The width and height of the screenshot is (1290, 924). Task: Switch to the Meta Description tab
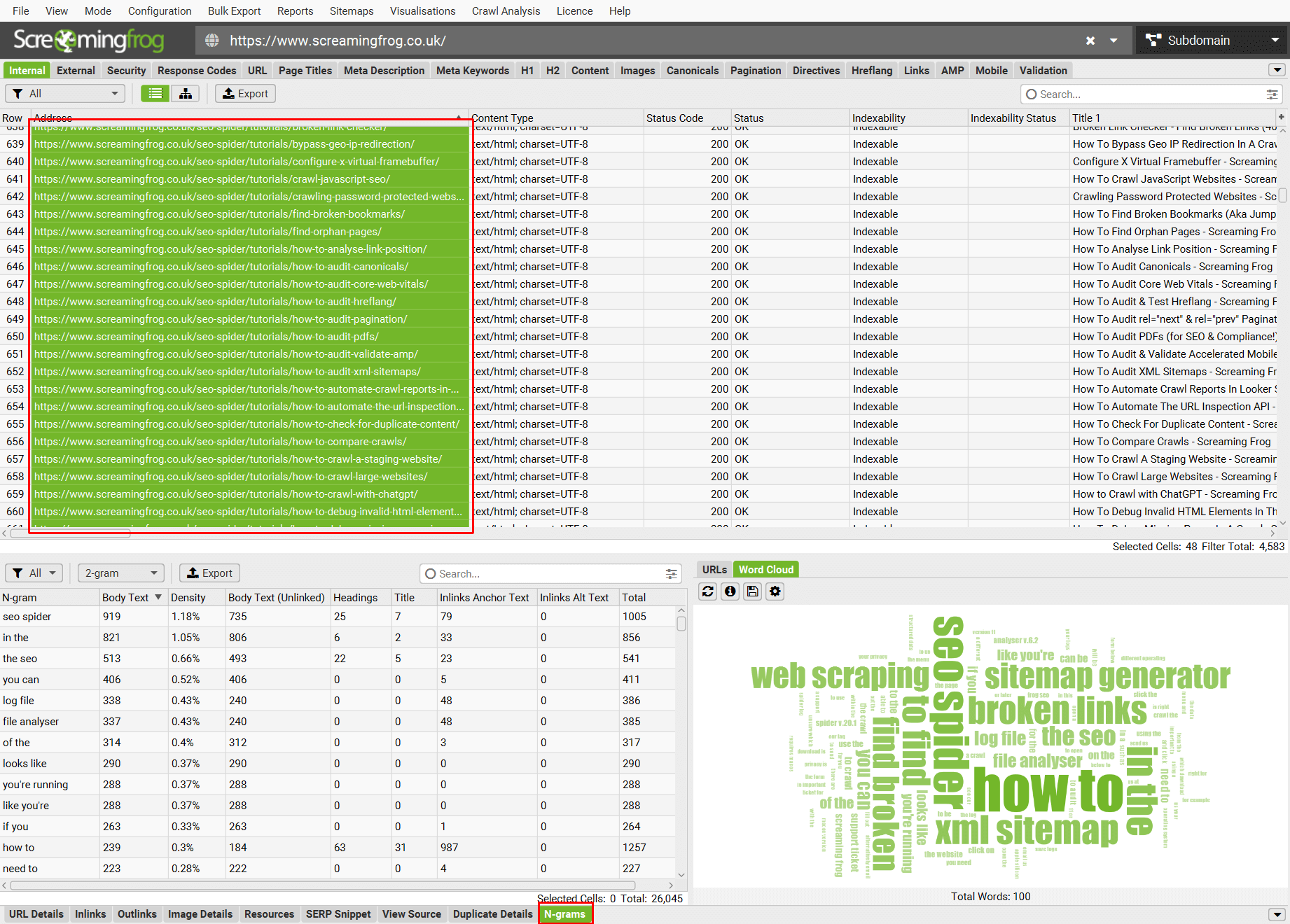[384, 71]
